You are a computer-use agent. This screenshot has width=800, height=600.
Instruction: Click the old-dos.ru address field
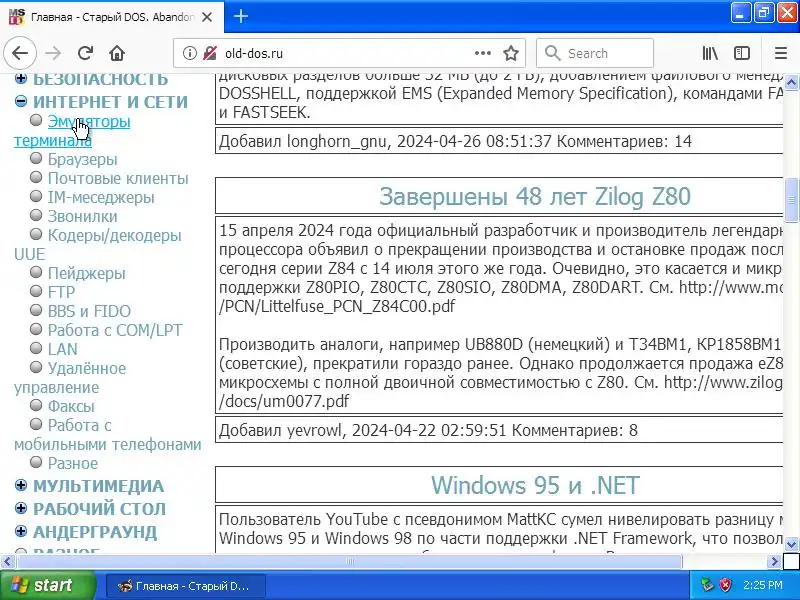[347, 53]
